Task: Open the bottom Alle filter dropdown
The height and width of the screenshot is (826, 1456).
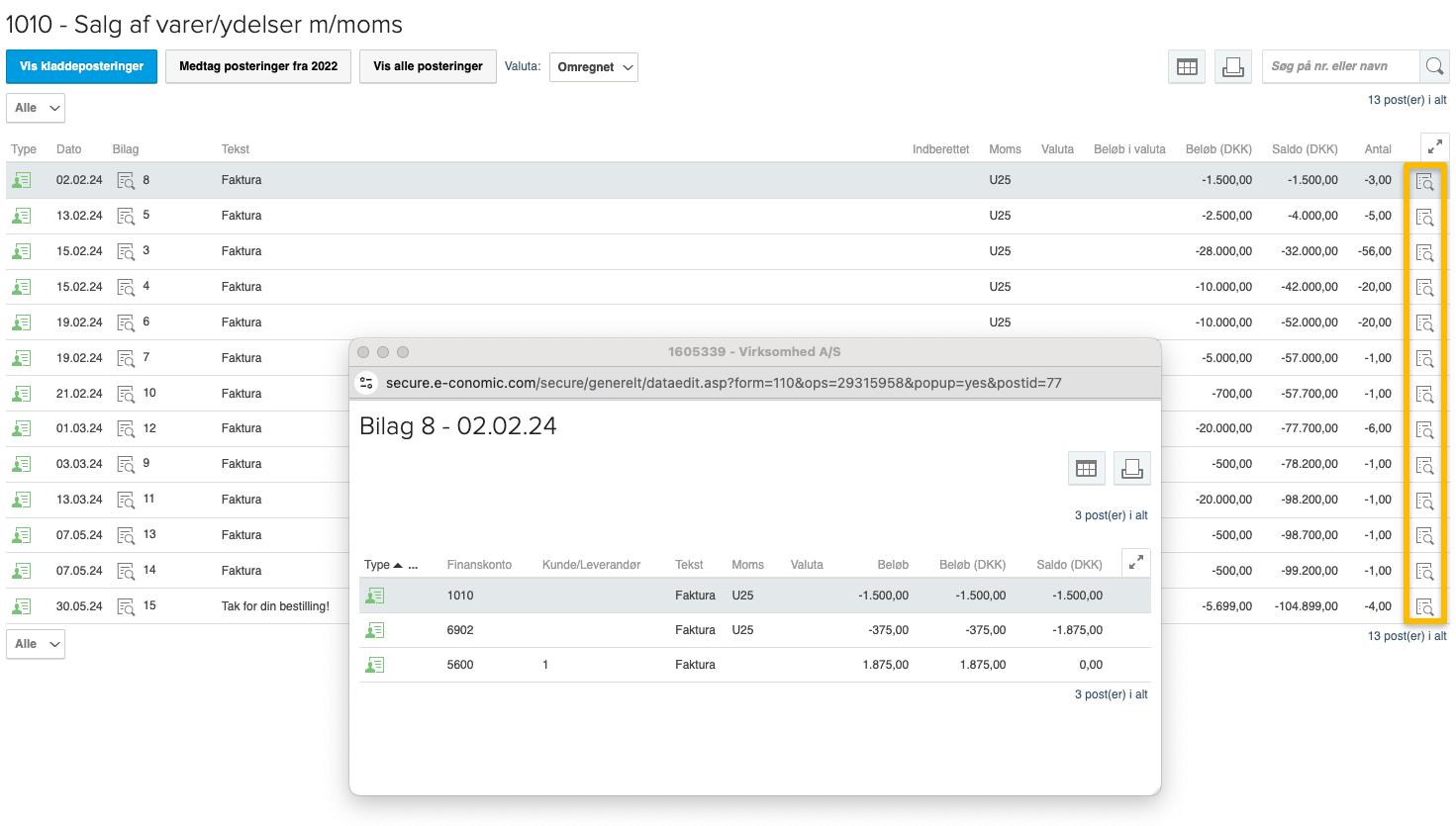Action: coord(36,644)
